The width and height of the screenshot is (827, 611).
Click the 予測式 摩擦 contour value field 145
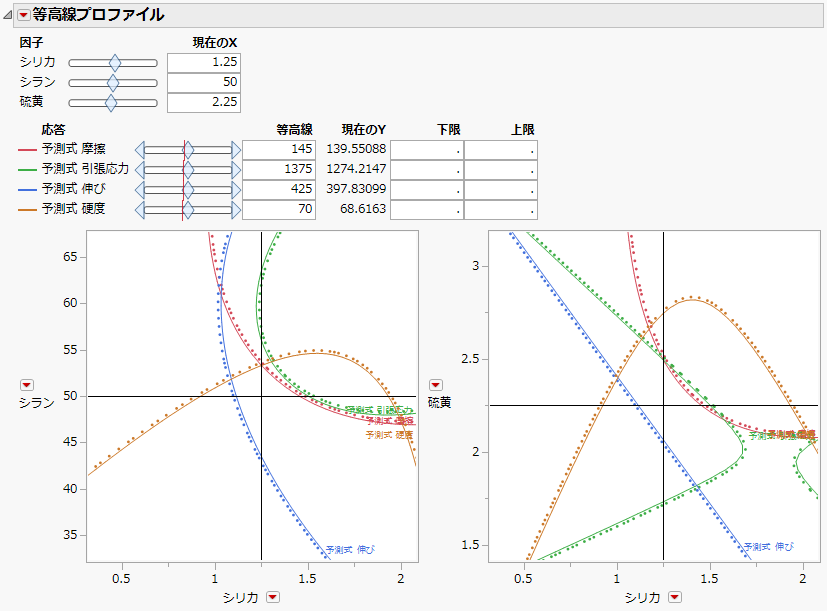coord(279,150)
